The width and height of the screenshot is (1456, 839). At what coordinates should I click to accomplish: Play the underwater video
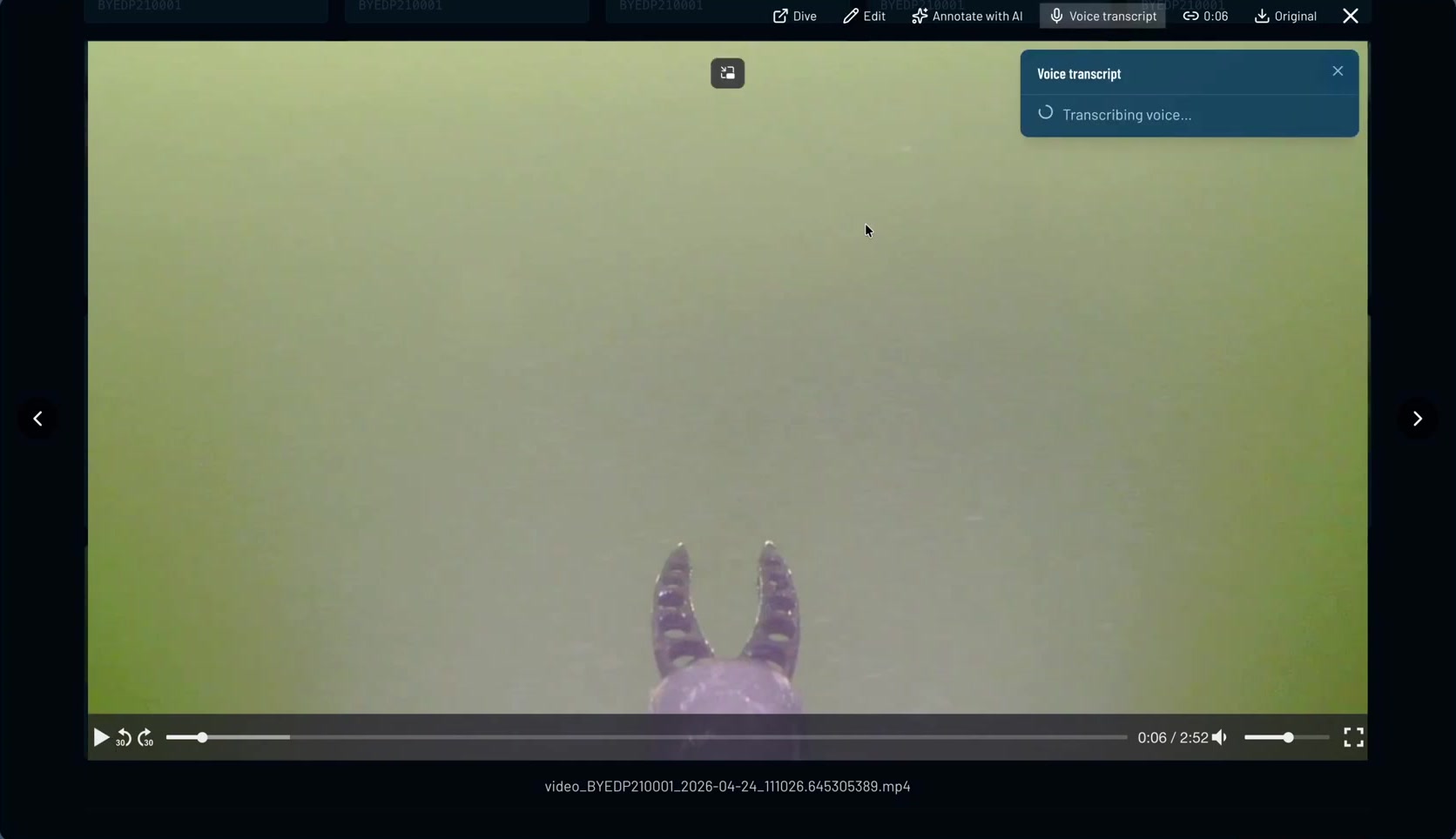coord(101,737)
